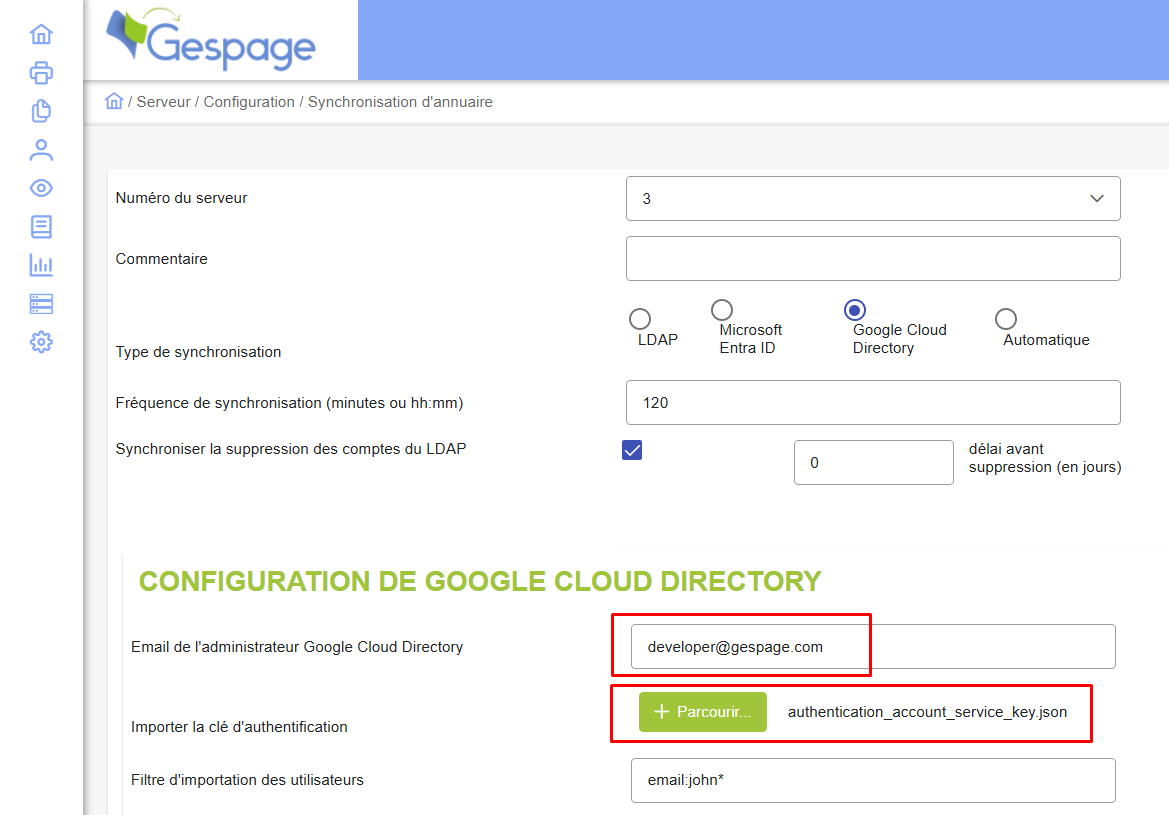Open the list report icon in the sidebar

click(41, 227)
